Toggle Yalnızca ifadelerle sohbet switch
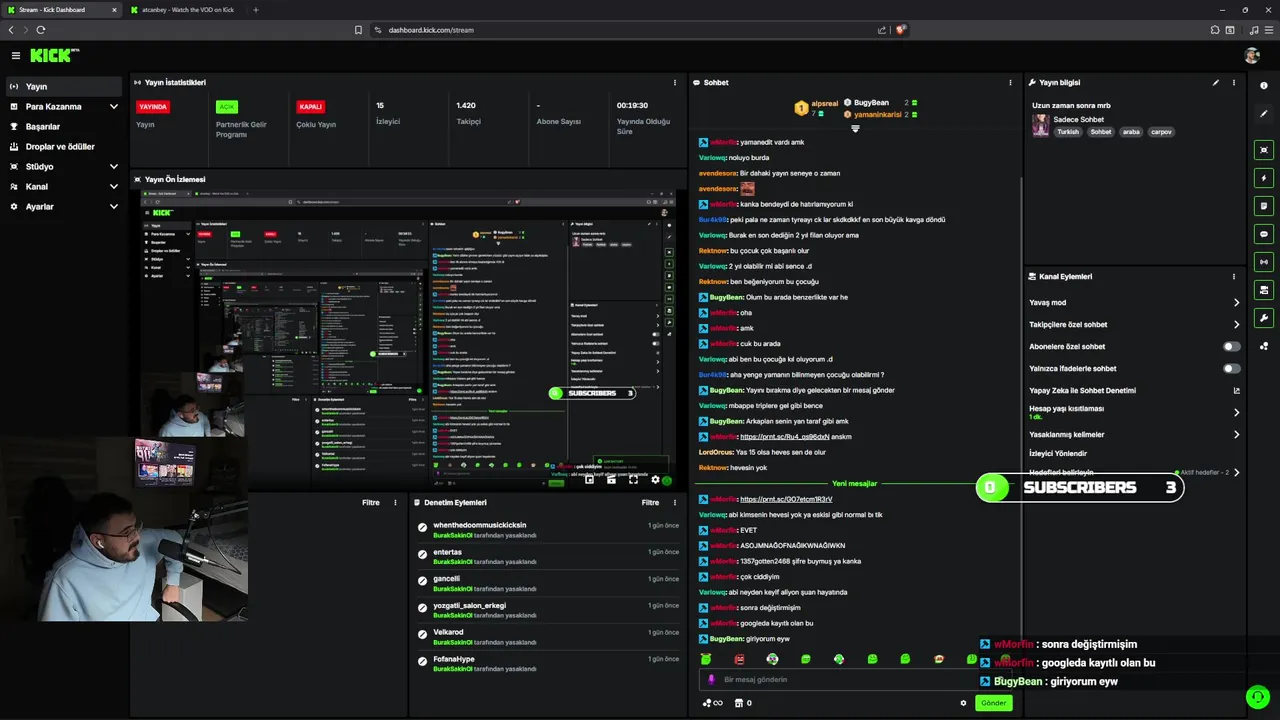The image size is (1280, 720). [x=1232, y=369]
